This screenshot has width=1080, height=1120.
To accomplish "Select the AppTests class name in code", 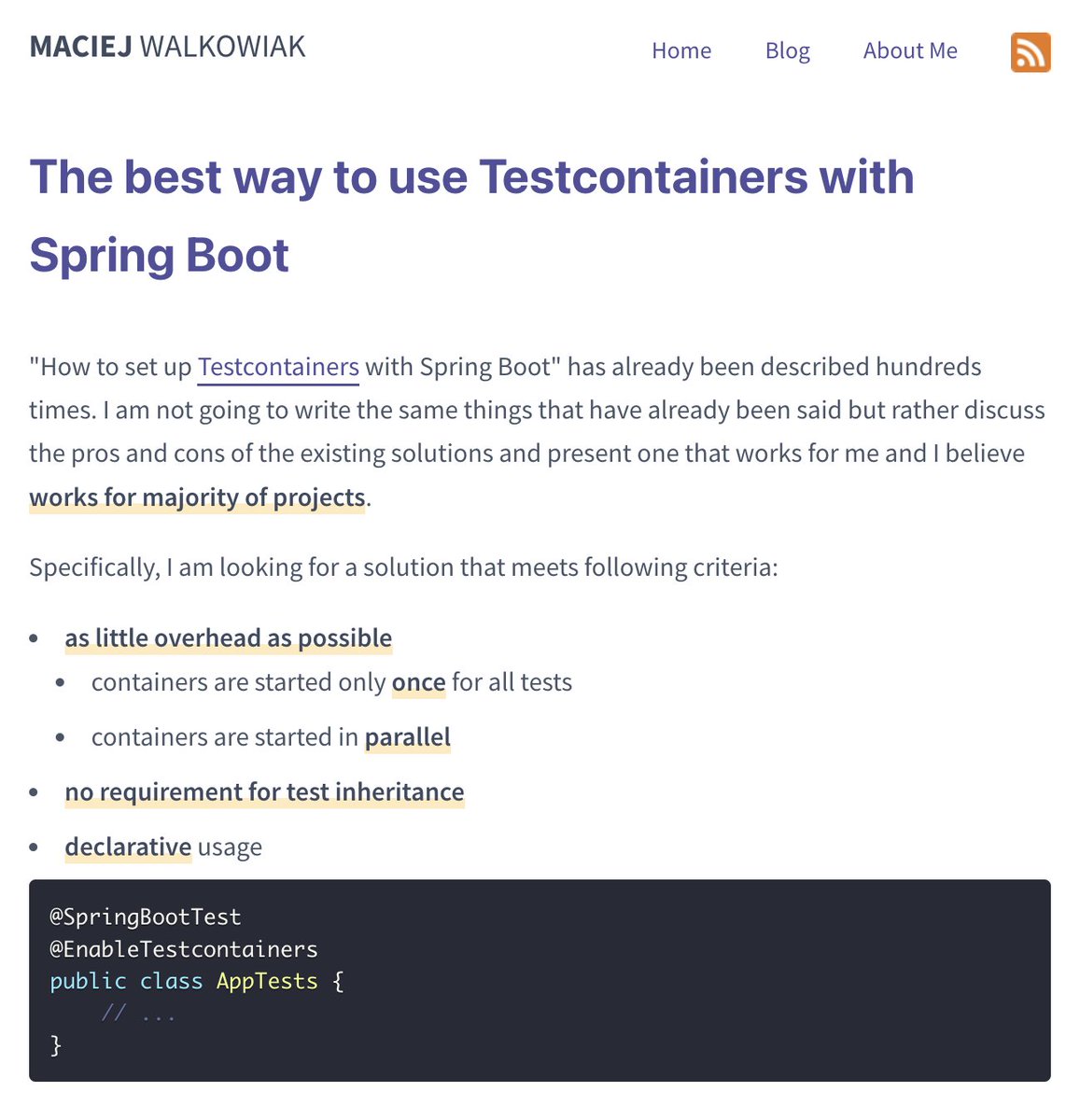I will 267,981.
